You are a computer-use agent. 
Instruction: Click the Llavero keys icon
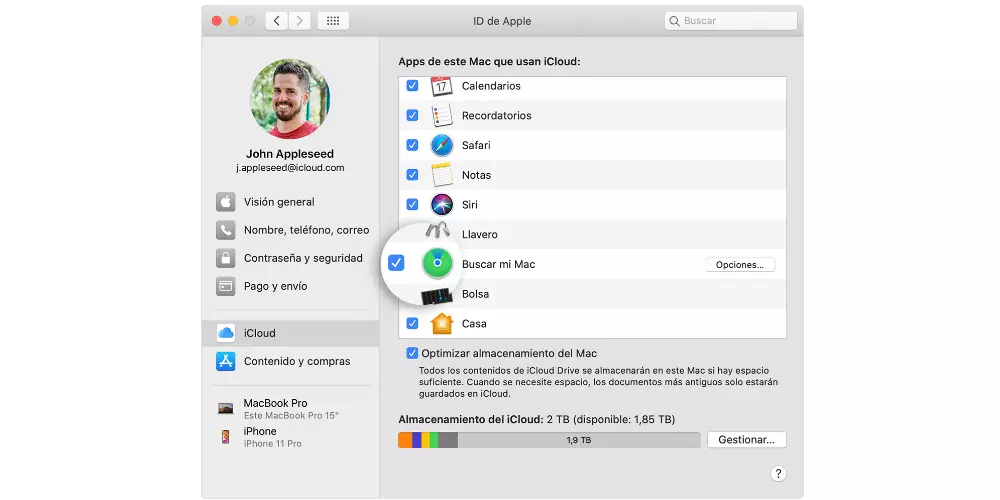[438, 231]
